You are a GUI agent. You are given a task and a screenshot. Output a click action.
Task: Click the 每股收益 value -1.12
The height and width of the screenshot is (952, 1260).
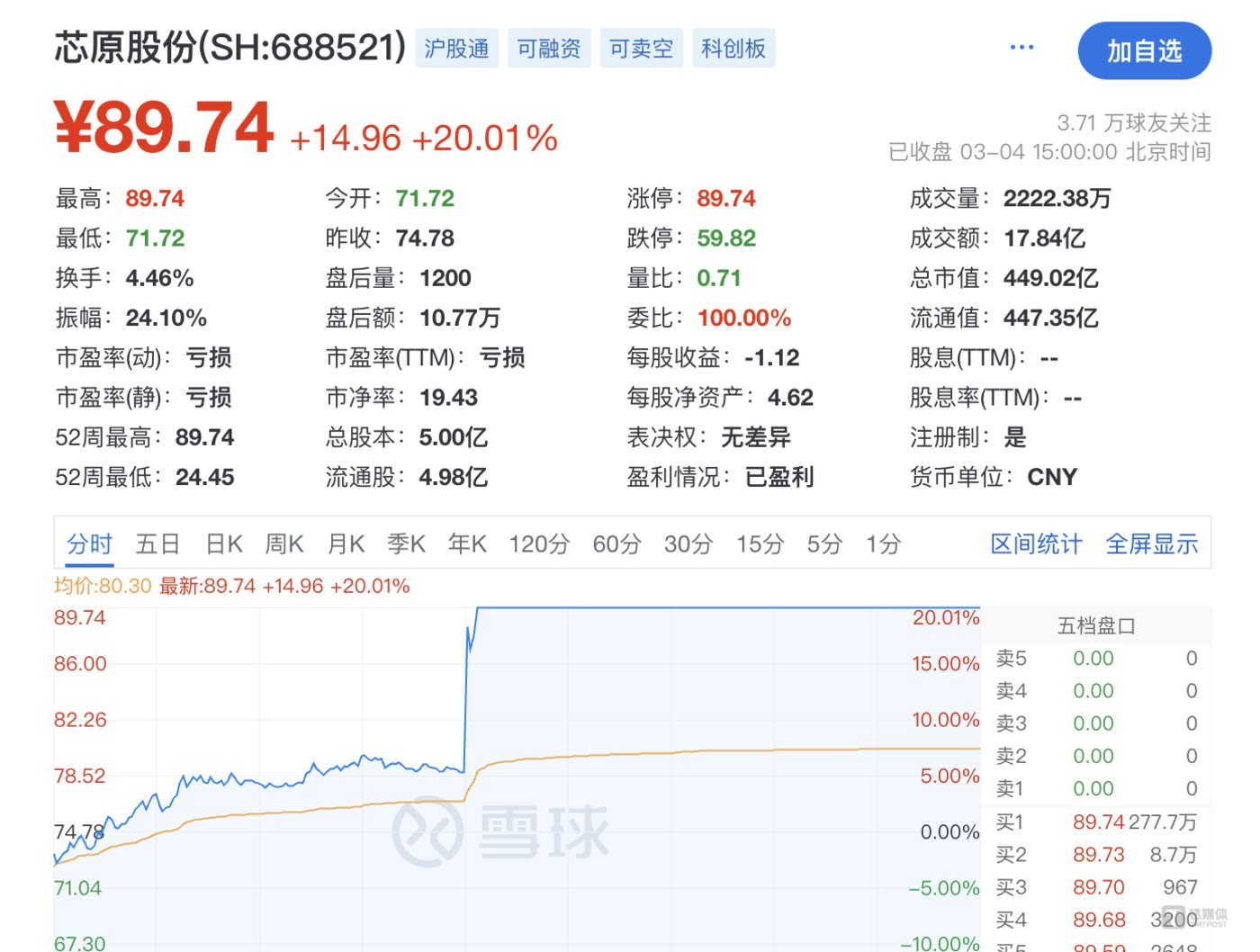click(x=772, y=358)
